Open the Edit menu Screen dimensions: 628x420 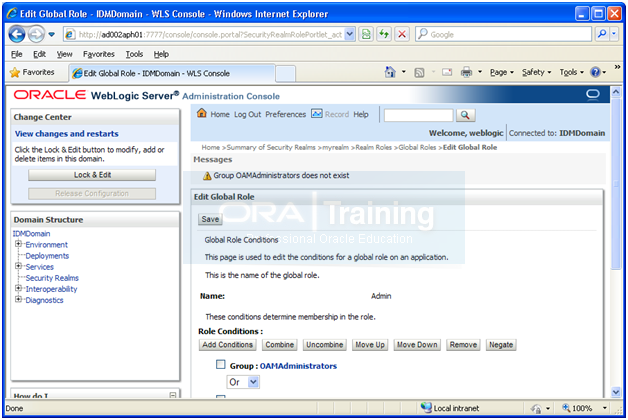click(39, 54)
